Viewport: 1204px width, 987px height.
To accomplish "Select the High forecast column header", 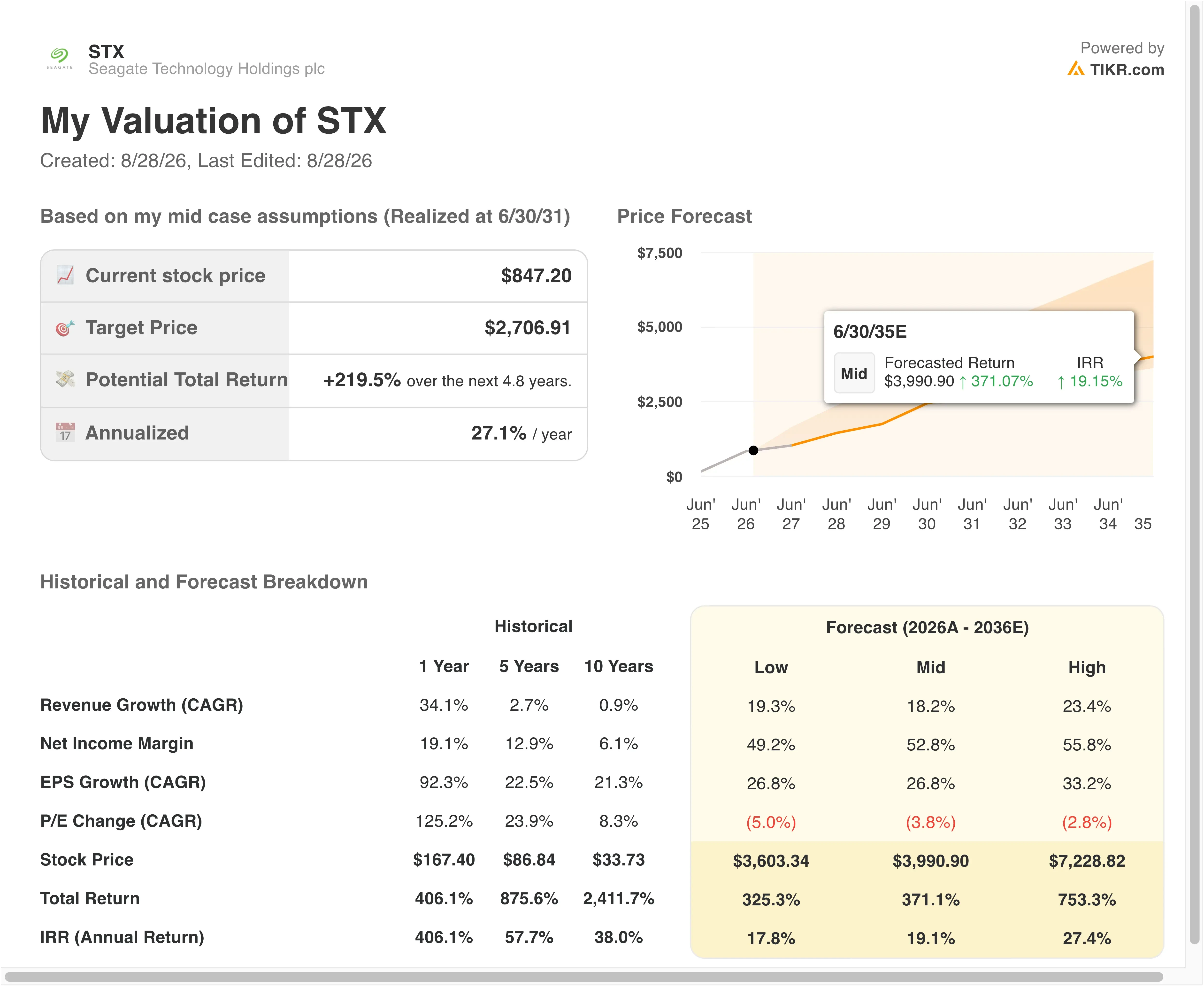I will 1087,667.
